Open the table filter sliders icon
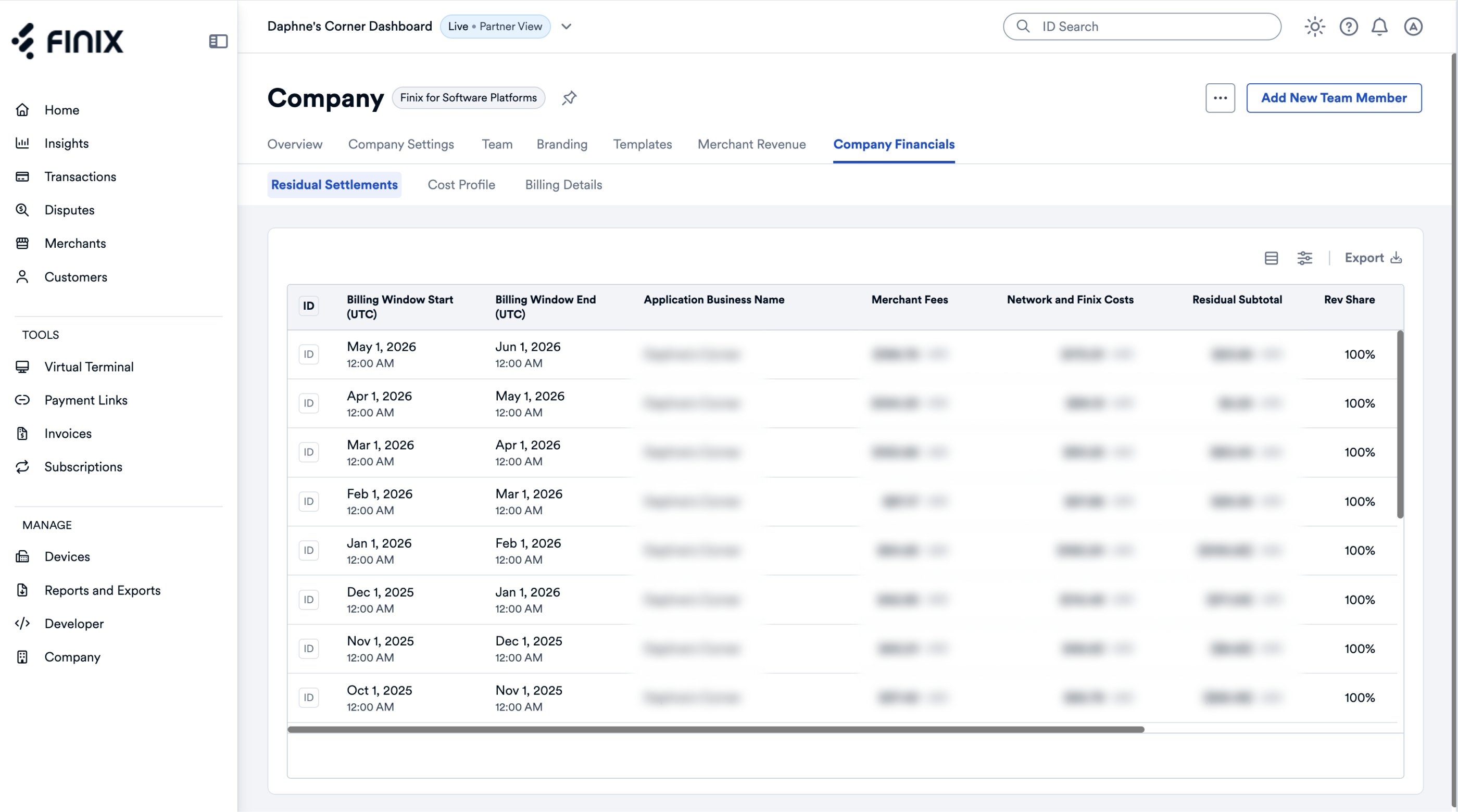1458x812 pixels. coord(1304,258)
